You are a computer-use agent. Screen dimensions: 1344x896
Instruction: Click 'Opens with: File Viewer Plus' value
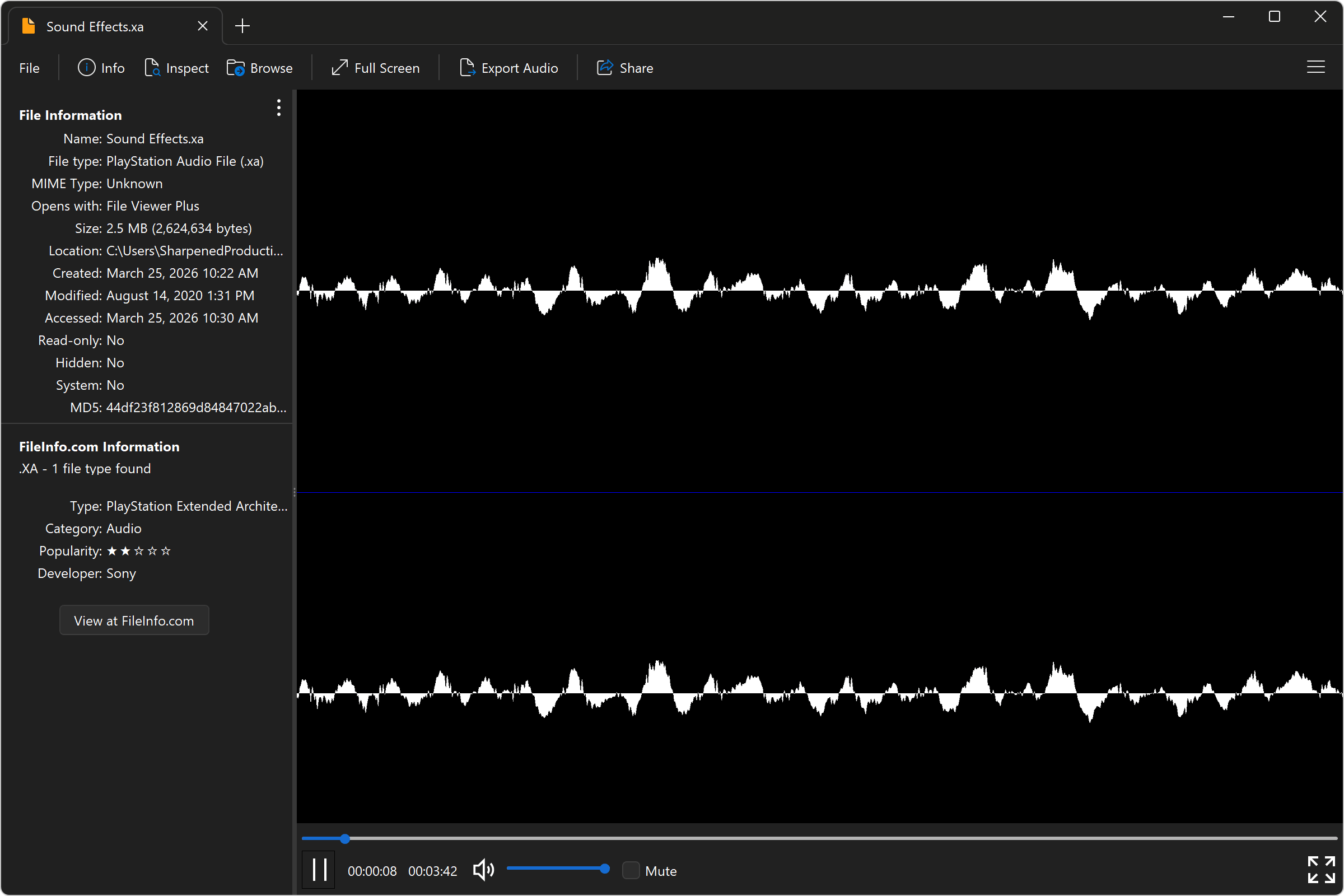[x=152, y=206]
